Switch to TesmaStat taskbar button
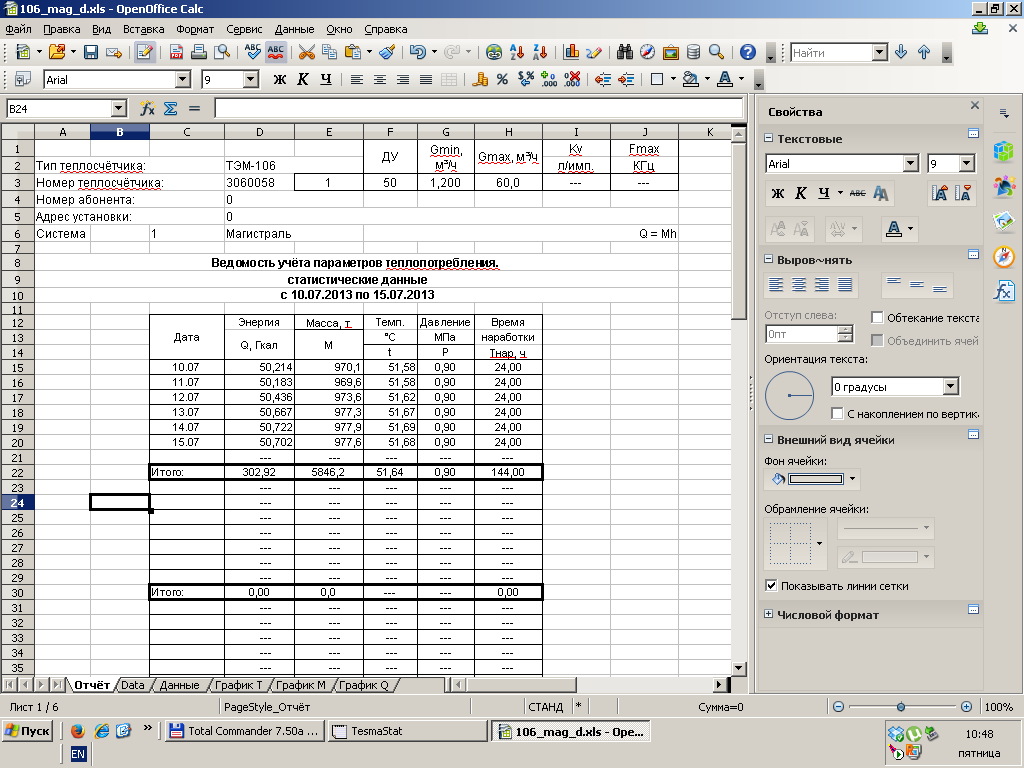This screenshot has height=768, width=1024. [x=408, y=731]
